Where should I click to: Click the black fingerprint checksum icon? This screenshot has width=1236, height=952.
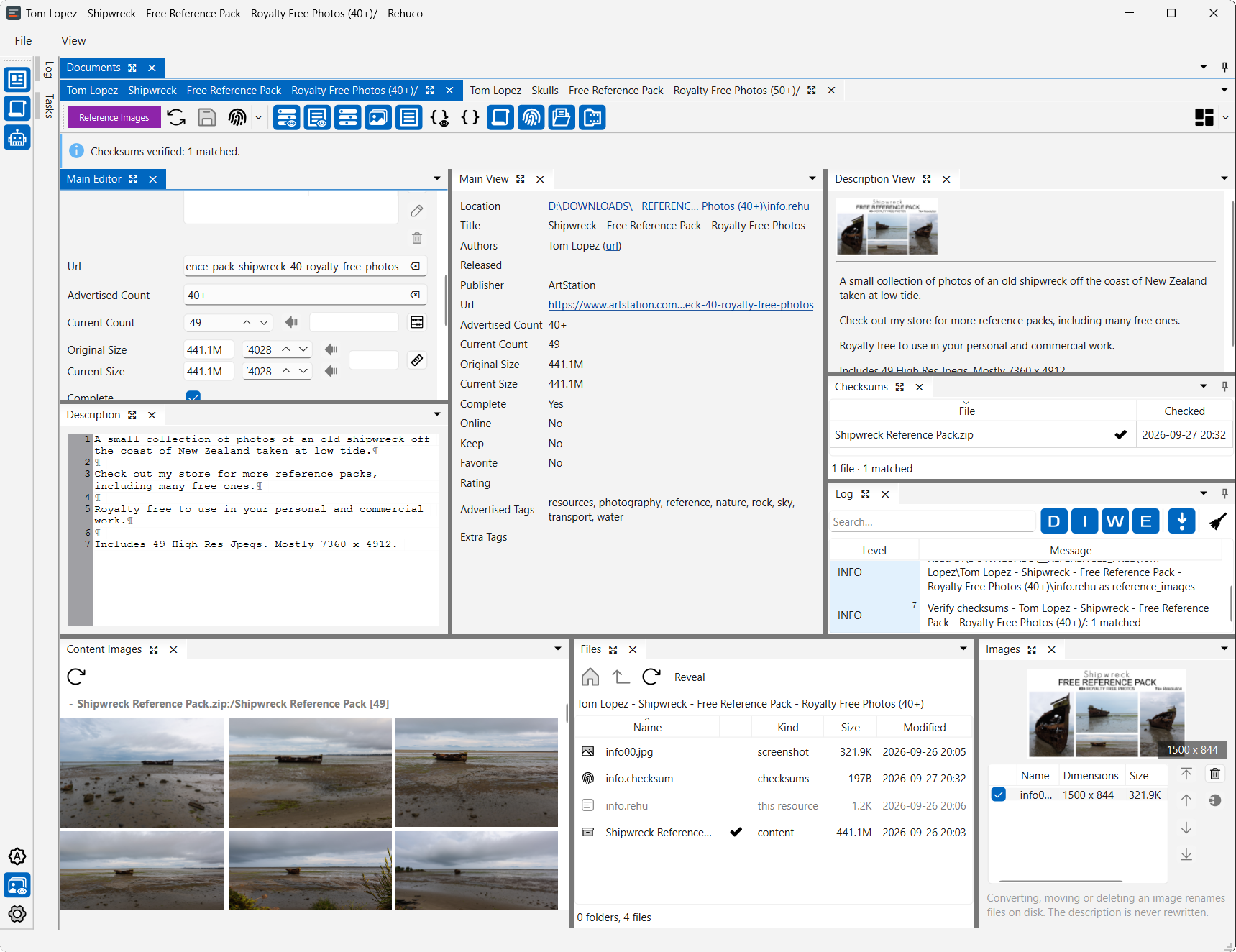(237, 117)
